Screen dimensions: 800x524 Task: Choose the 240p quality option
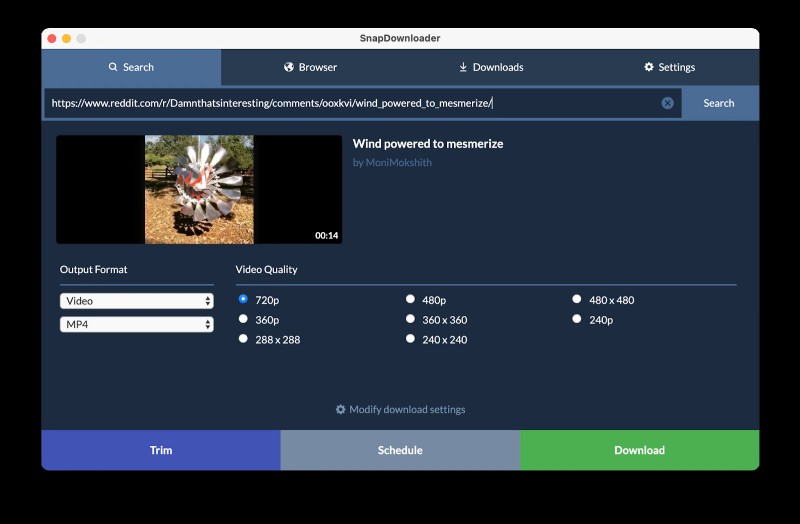577,319
